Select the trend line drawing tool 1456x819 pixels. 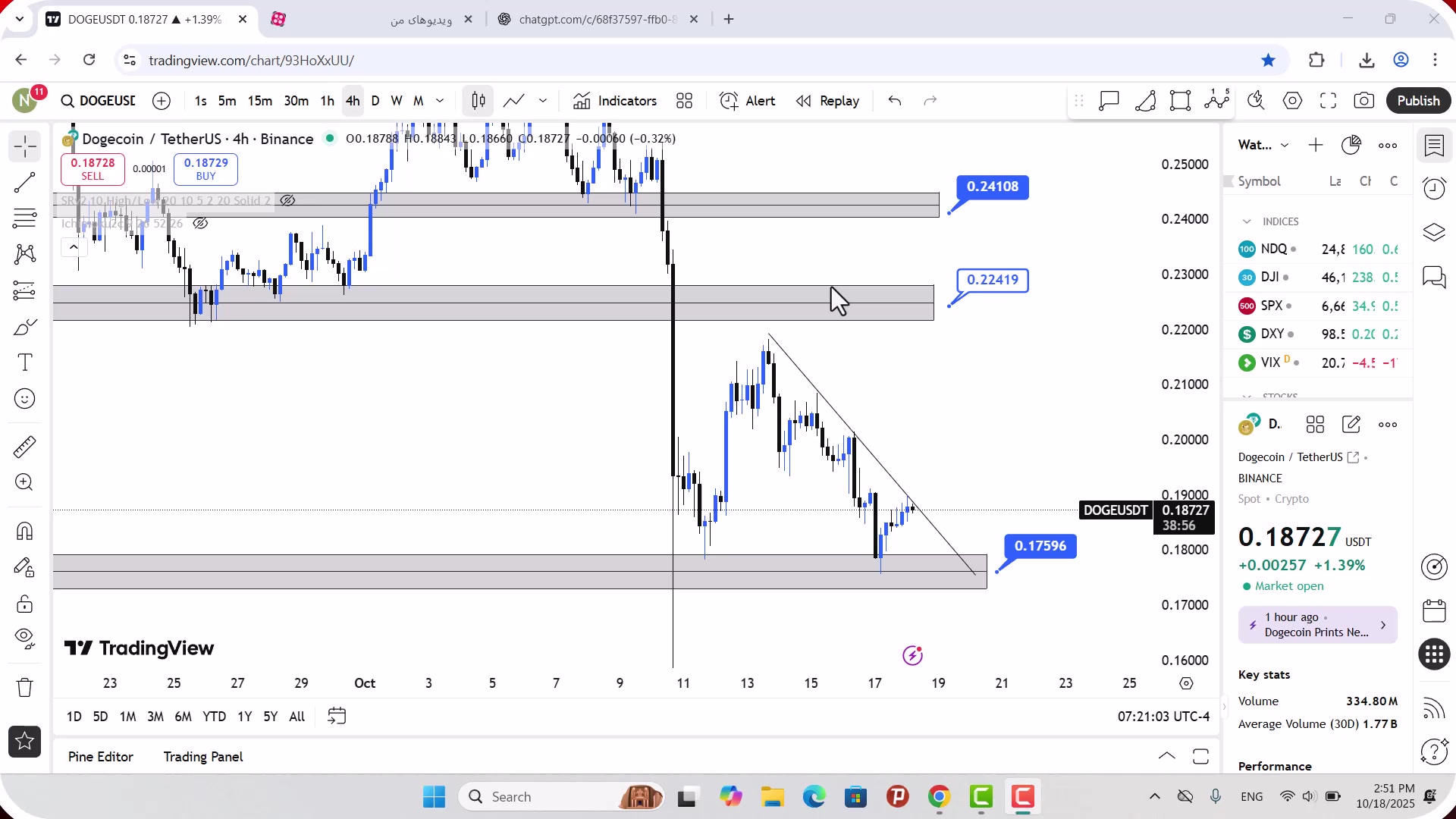25,183
